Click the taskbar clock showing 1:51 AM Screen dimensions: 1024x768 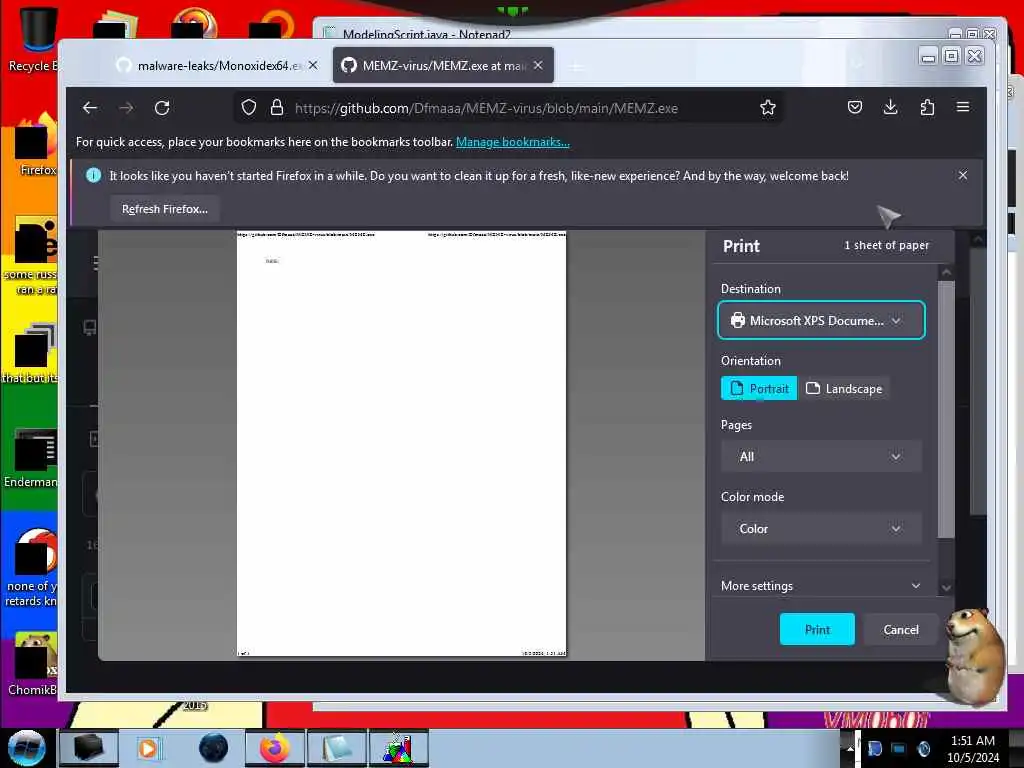pyautogui.click(x=973, y=748)
